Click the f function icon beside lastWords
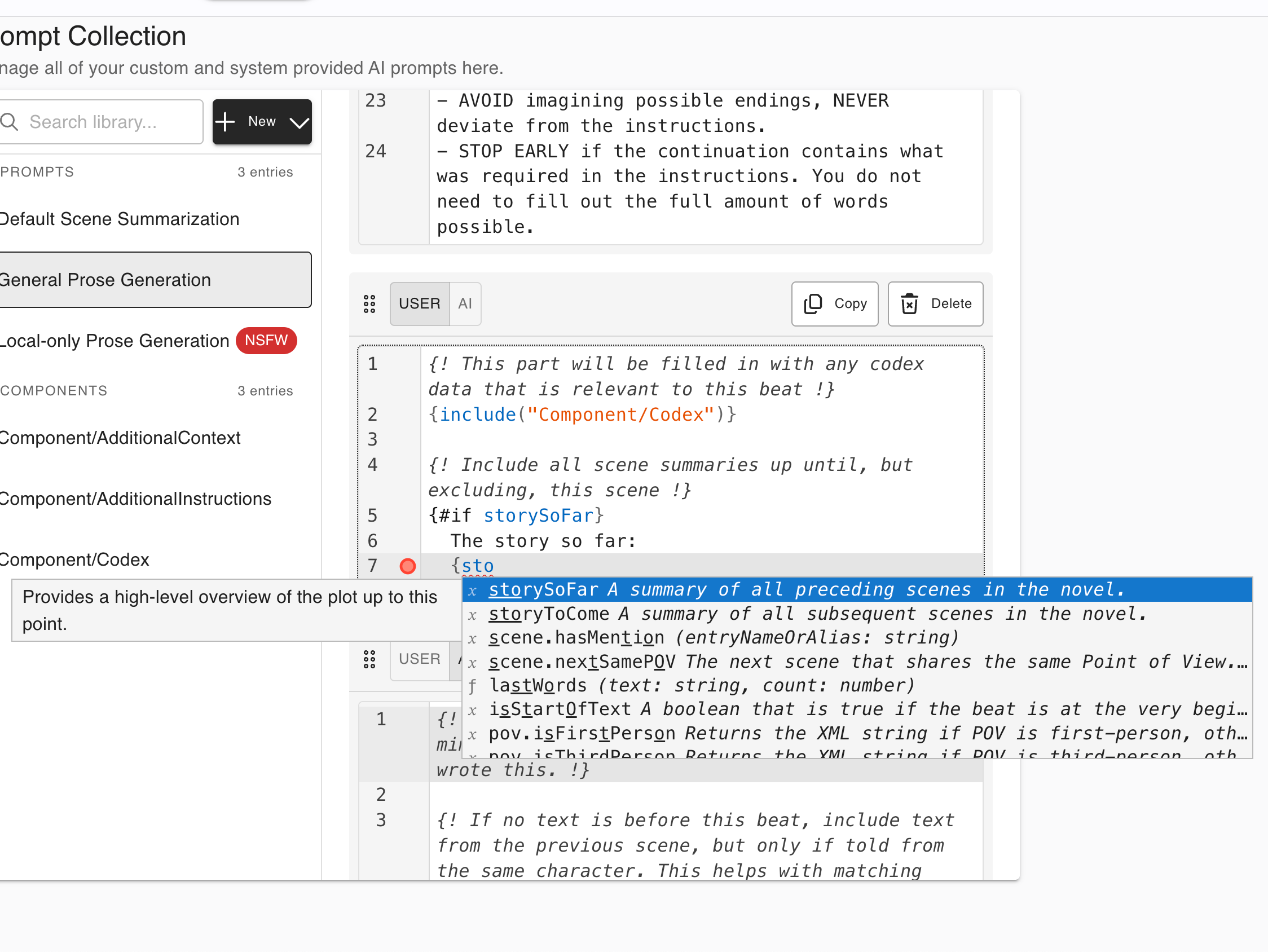 [472, 686]
